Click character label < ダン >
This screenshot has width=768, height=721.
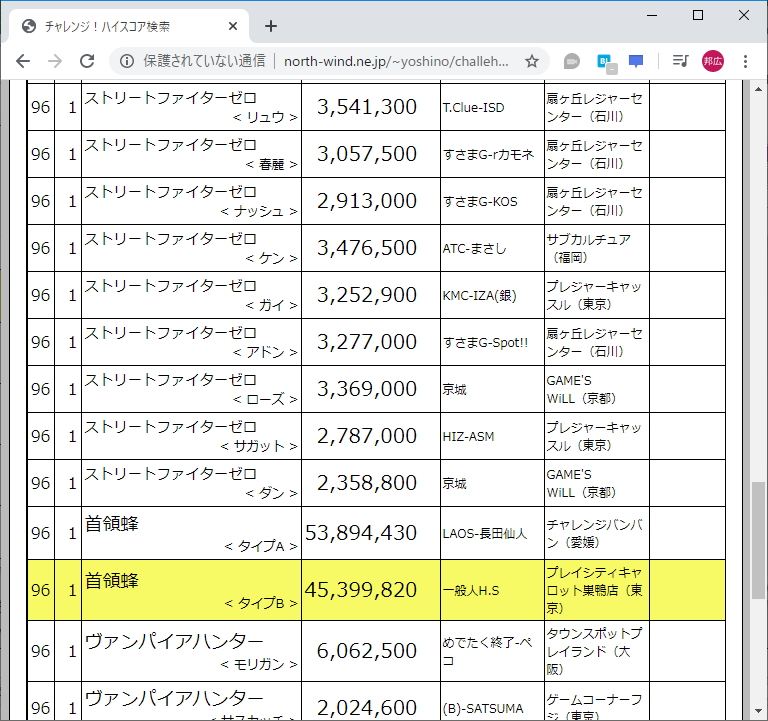(271, 494)
